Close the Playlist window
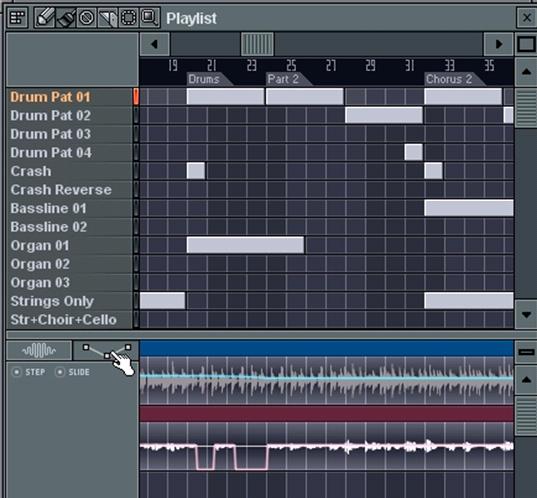This screenshot has width=537, height=498. 526,17
